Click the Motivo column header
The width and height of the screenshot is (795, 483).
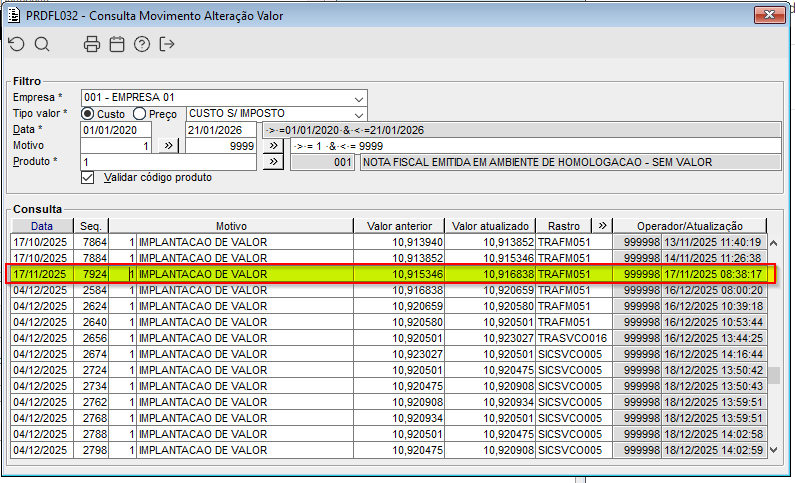pyautogui.click(x=231, y=226)
